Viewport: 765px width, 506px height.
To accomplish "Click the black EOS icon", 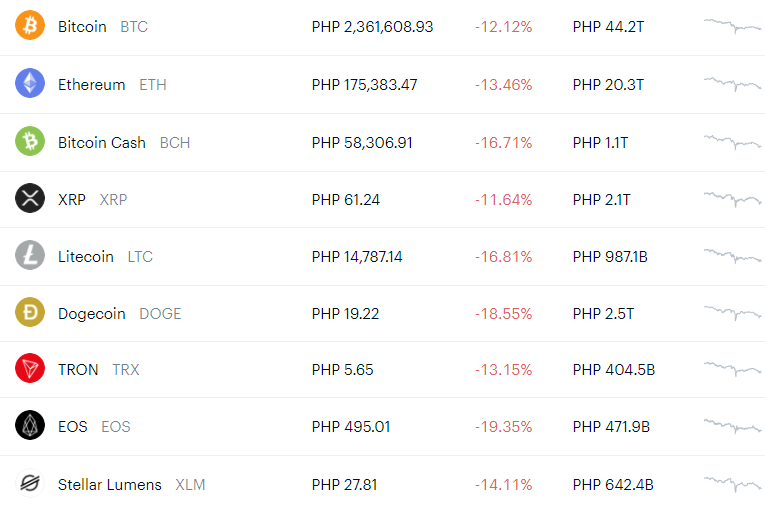I will (30, 425).
